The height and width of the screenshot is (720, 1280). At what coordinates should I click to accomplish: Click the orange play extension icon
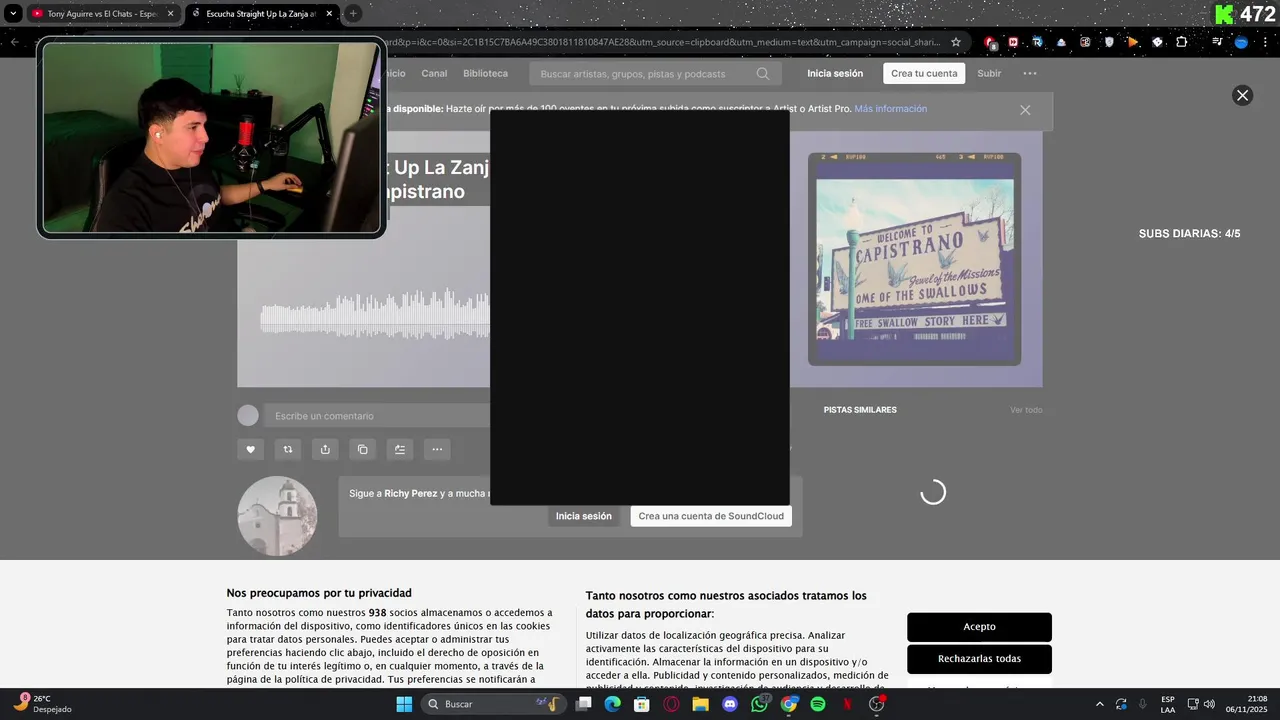coord(1133,42)
